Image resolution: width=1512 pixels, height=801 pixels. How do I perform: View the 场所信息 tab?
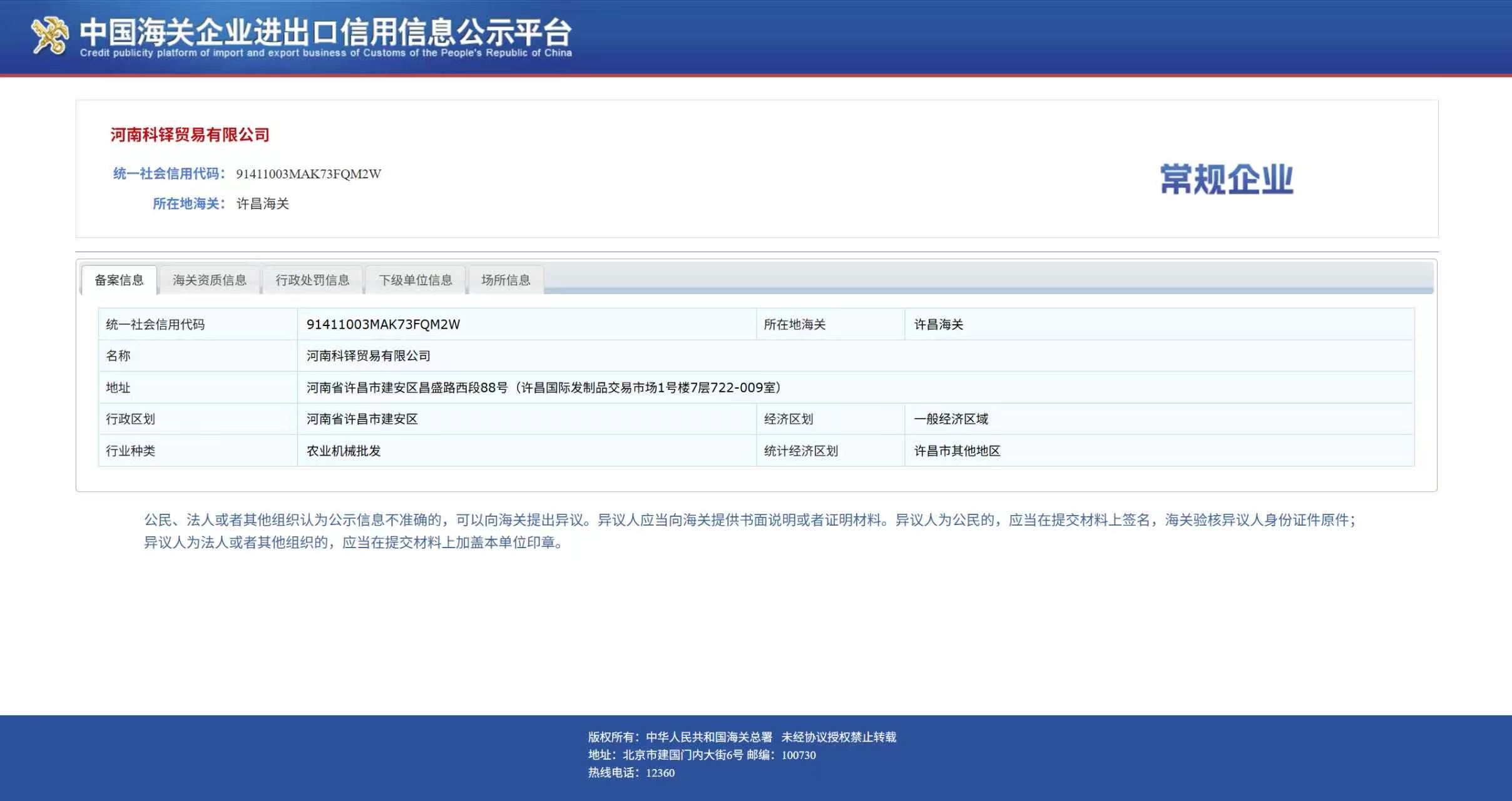coord(506,280)
